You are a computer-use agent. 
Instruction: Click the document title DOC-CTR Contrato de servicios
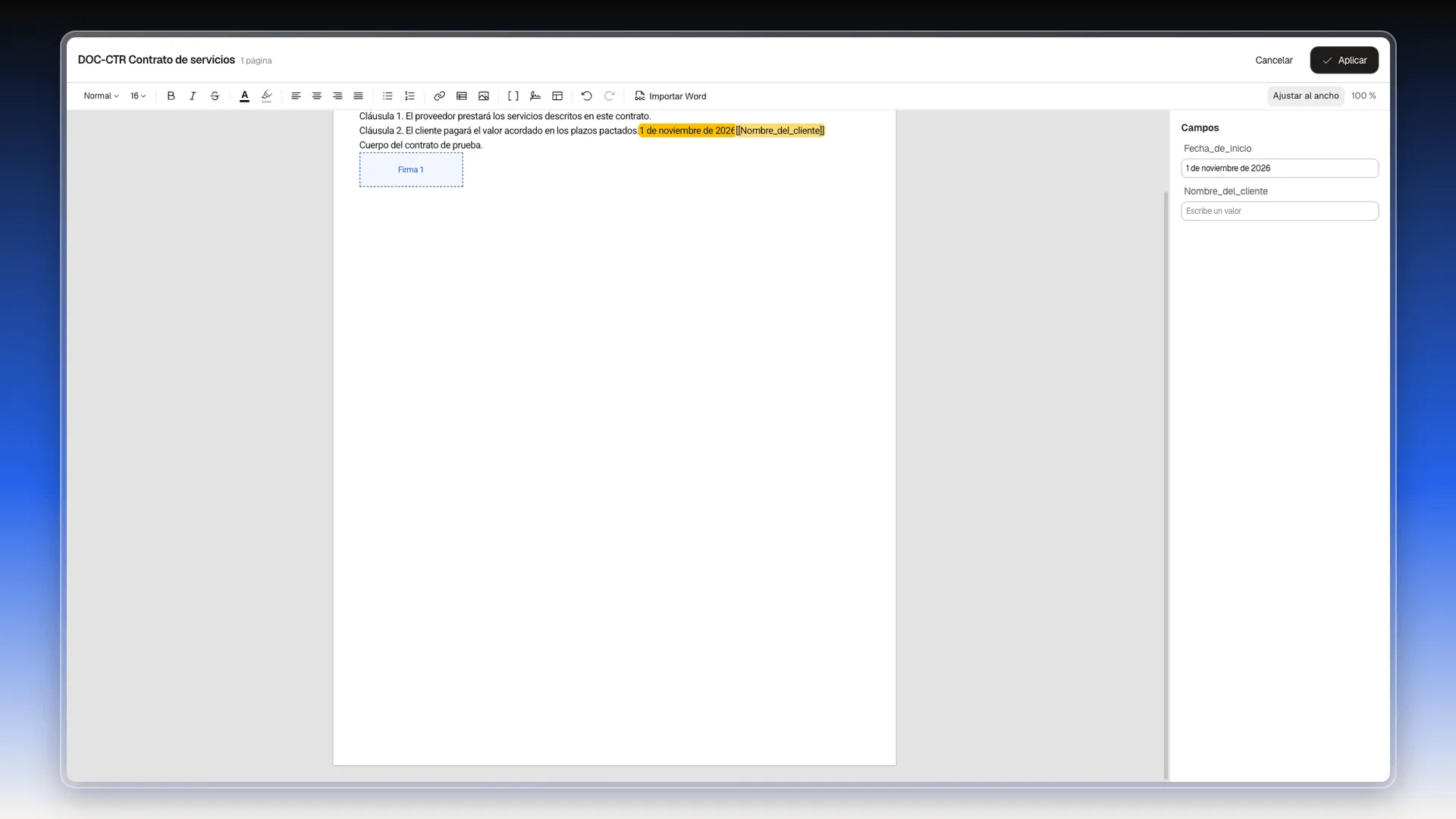point(156,60)
